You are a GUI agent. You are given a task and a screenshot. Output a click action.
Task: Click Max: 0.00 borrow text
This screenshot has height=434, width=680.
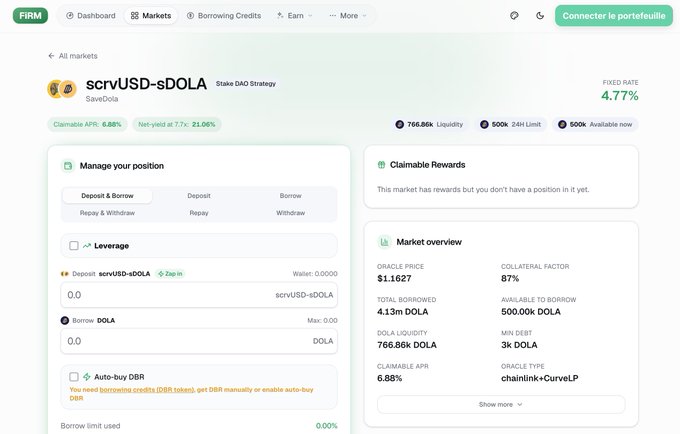click(322, 320)
